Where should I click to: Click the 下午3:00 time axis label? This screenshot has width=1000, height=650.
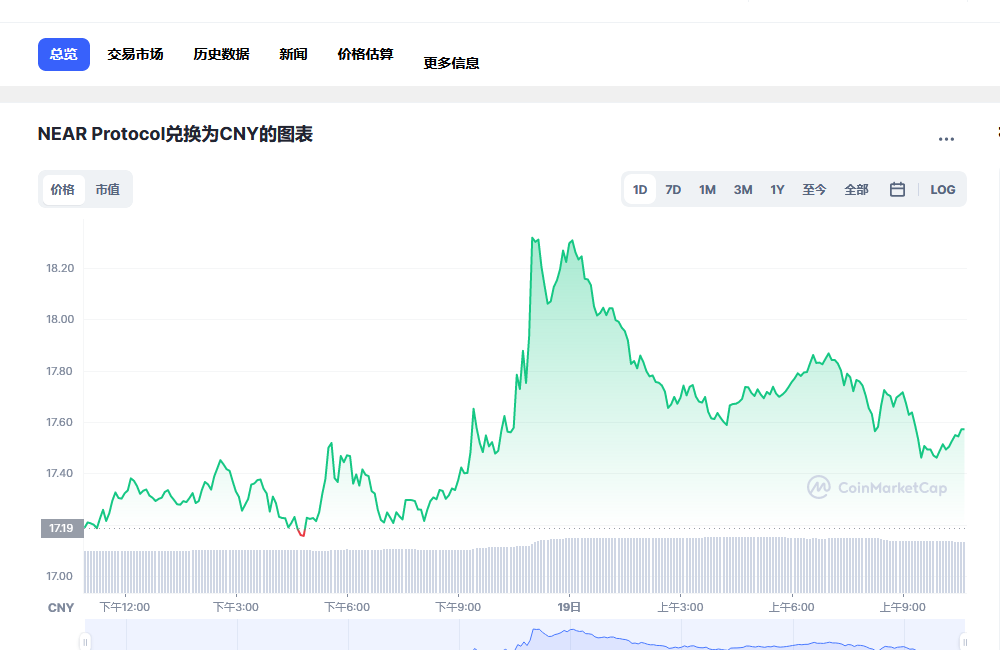pos(236,607)
